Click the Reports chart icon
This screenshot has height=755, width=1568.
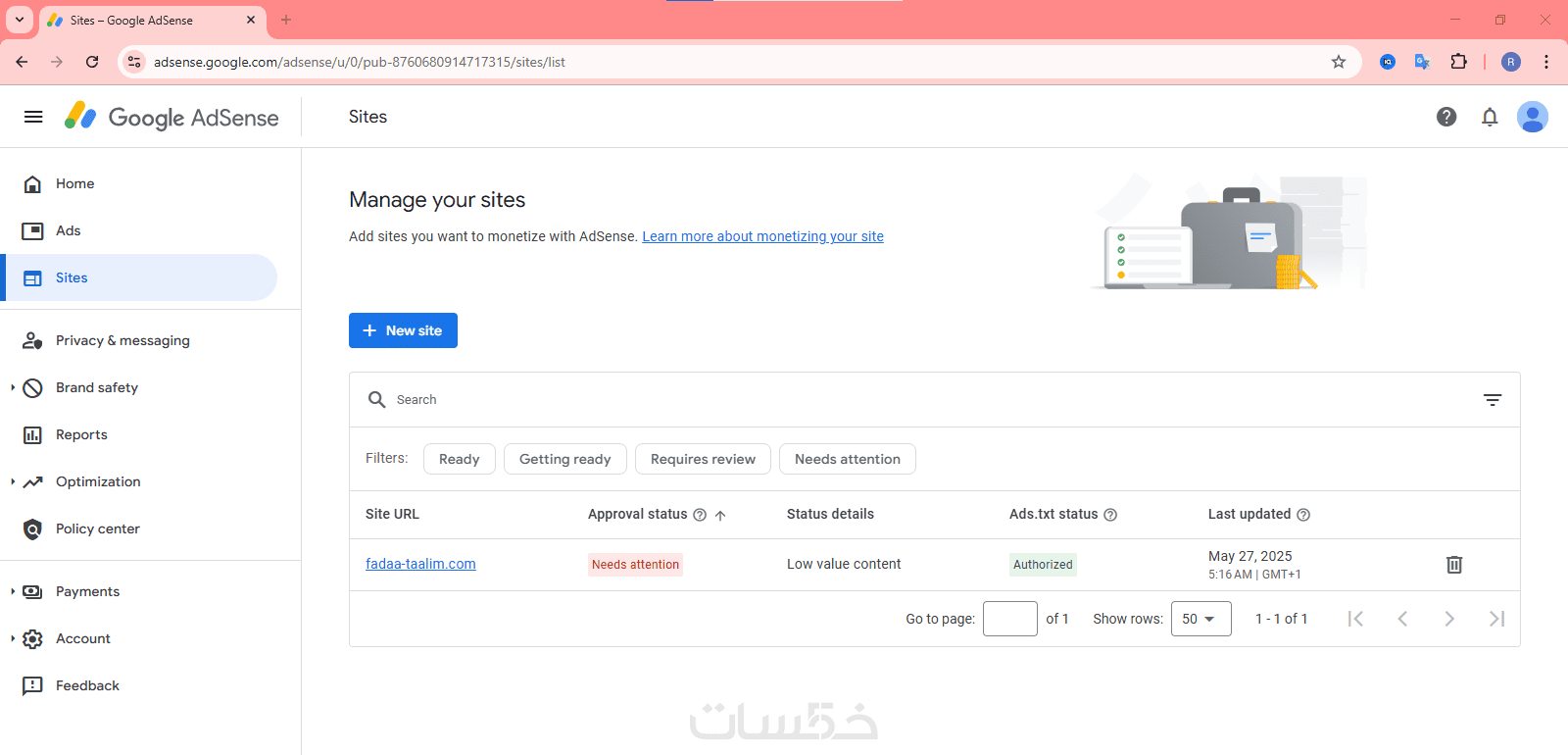pyautogui.click(x=32, y=434)
